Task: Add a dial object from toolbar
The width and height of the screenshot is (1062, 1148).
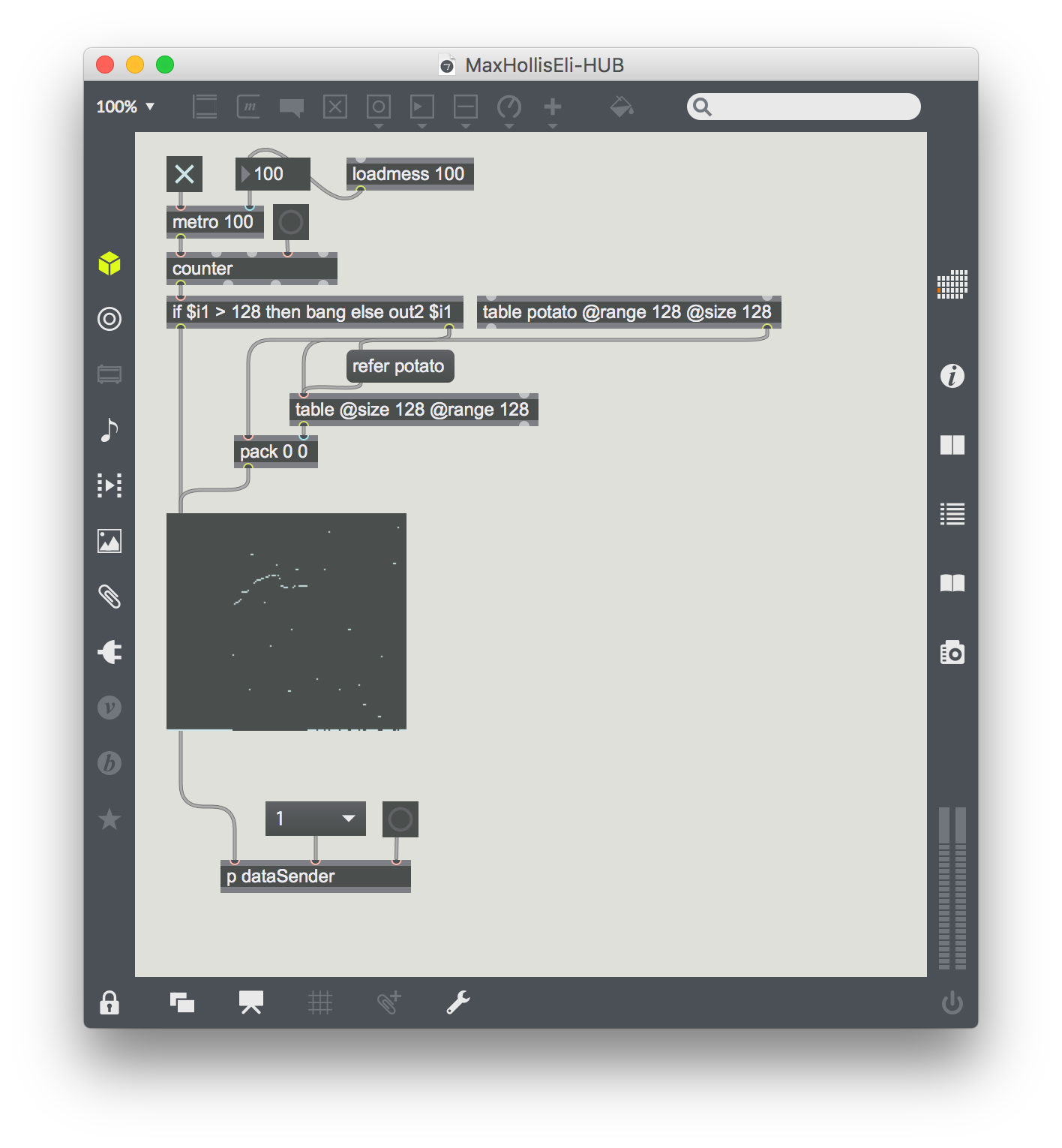Action: coord(509,107)
